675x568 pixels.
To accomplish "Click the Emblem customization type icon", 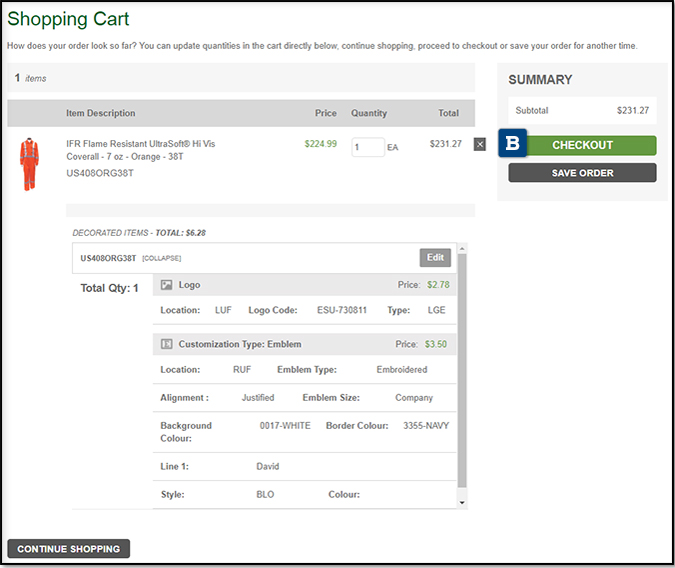I will (167, 344).
